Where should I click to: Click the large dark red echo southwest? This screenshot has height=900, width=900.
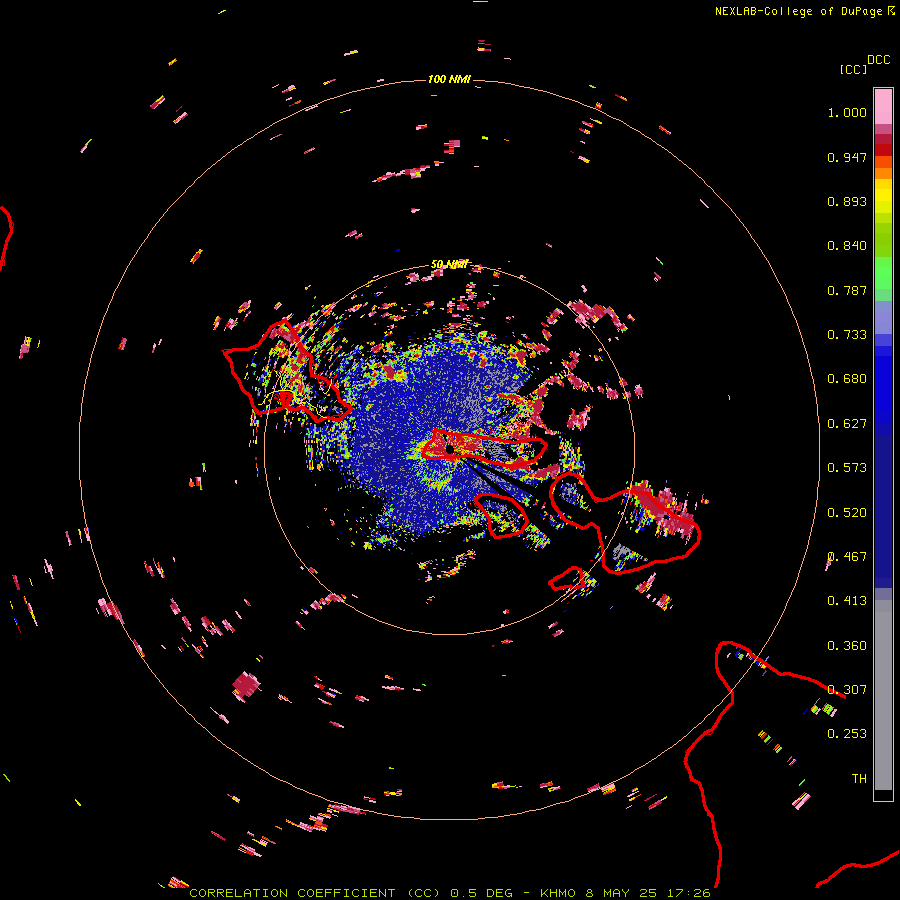tap(246, 685)
